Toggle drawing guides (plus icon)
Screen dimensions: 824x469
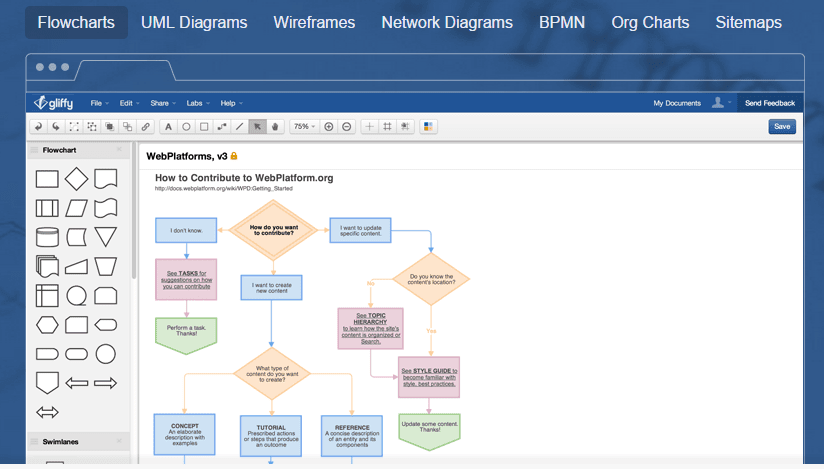pyautogui.click(x=369, y=127)
